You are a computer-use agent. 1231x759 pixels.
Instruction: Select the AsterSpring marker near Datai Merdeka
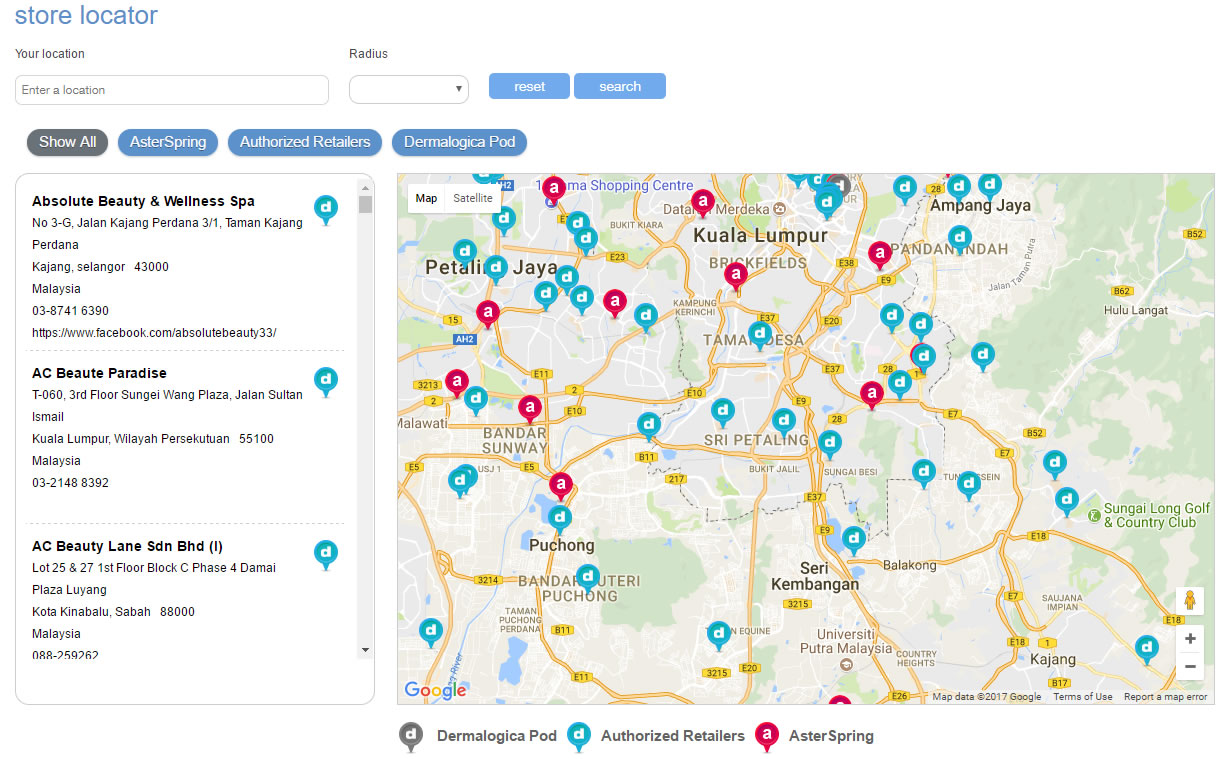(x=703, y=204)
